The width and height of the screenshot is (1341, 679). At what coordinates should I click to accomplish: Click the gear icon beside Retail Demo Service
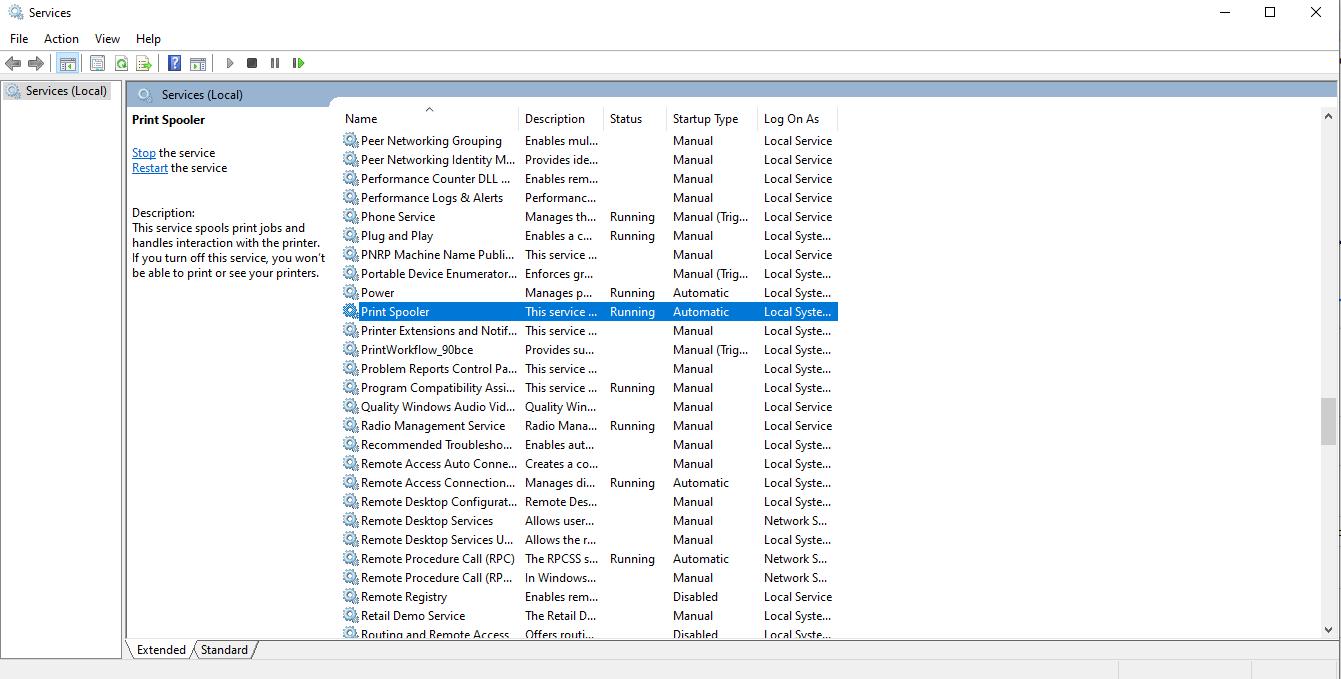tap(351, 616)
